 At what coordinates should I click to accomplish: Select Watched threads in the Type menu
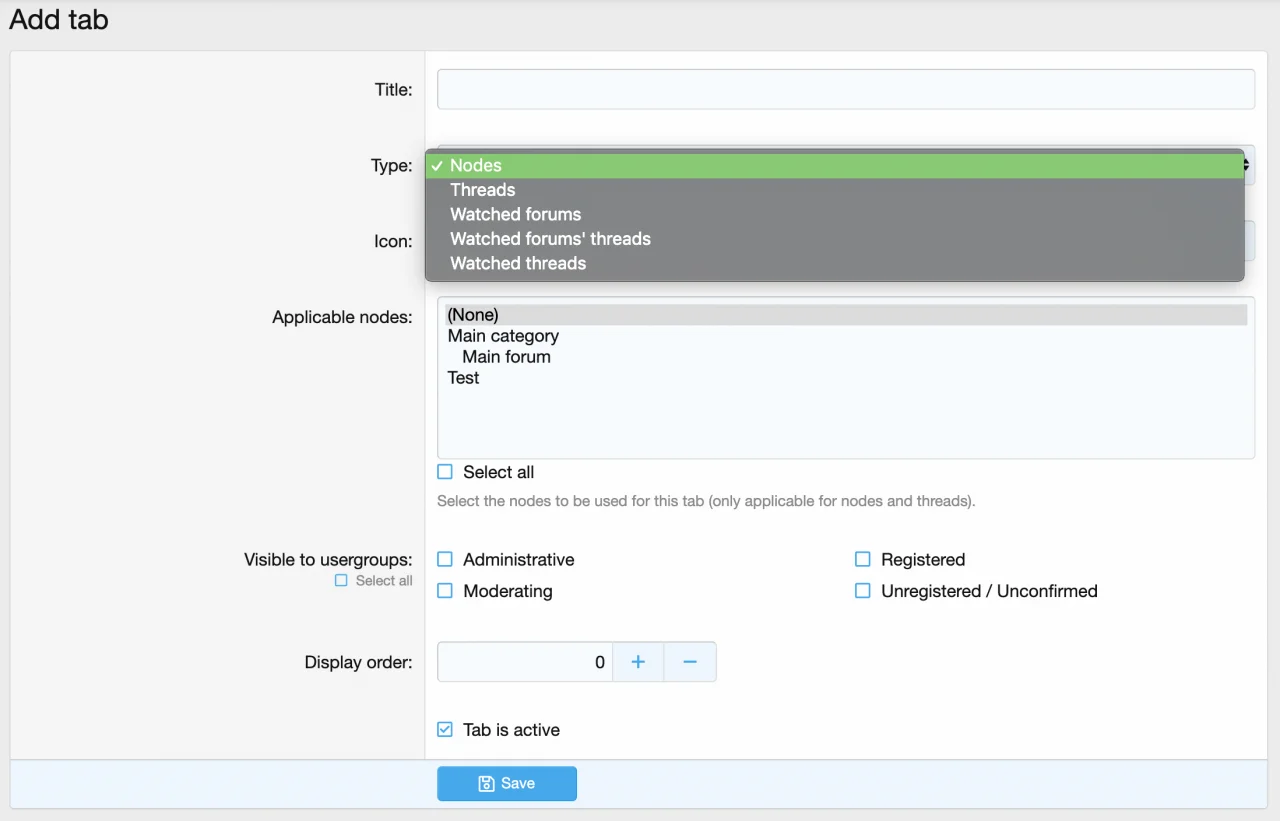(518, 263)
